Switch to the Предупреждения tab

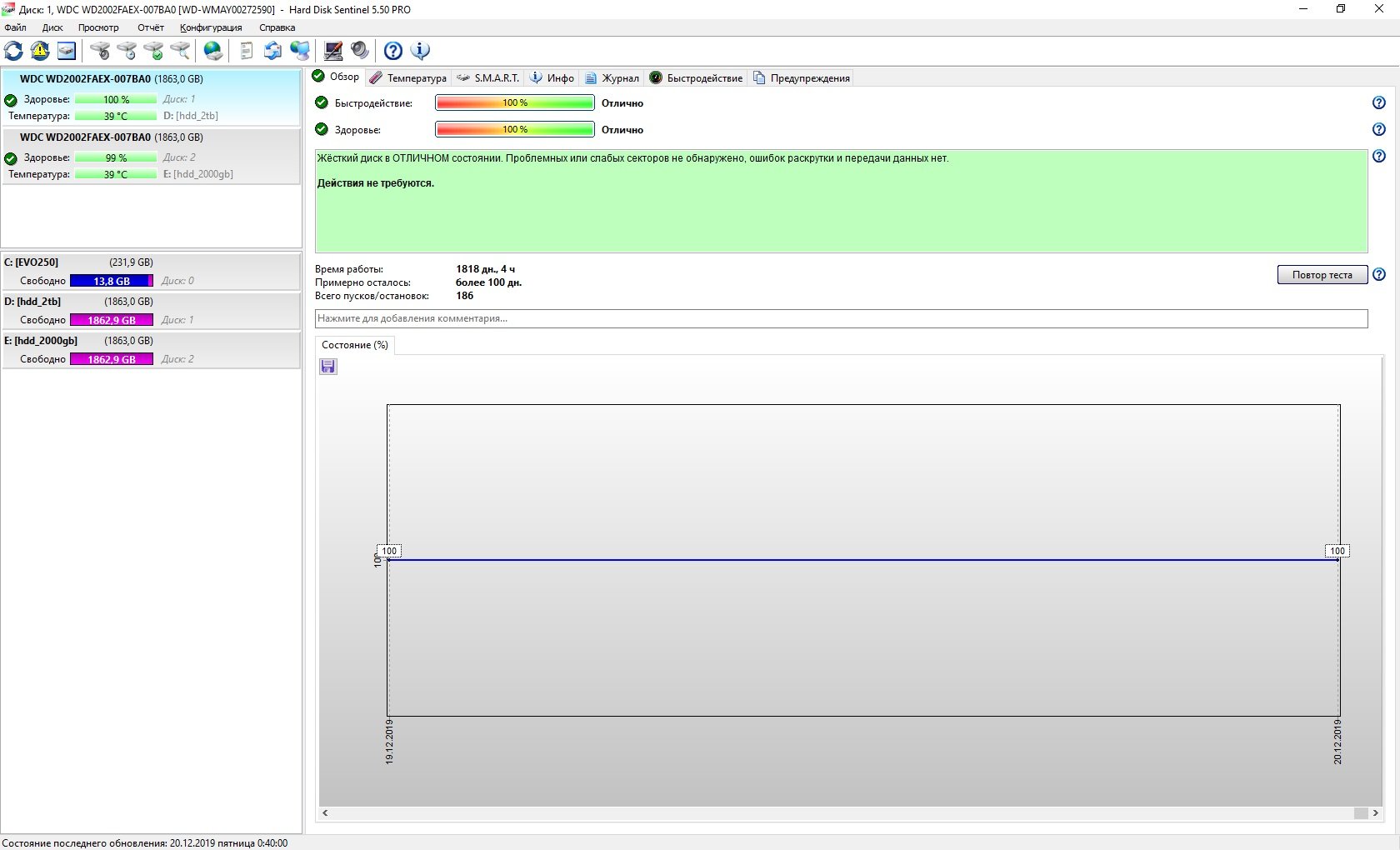802,77
